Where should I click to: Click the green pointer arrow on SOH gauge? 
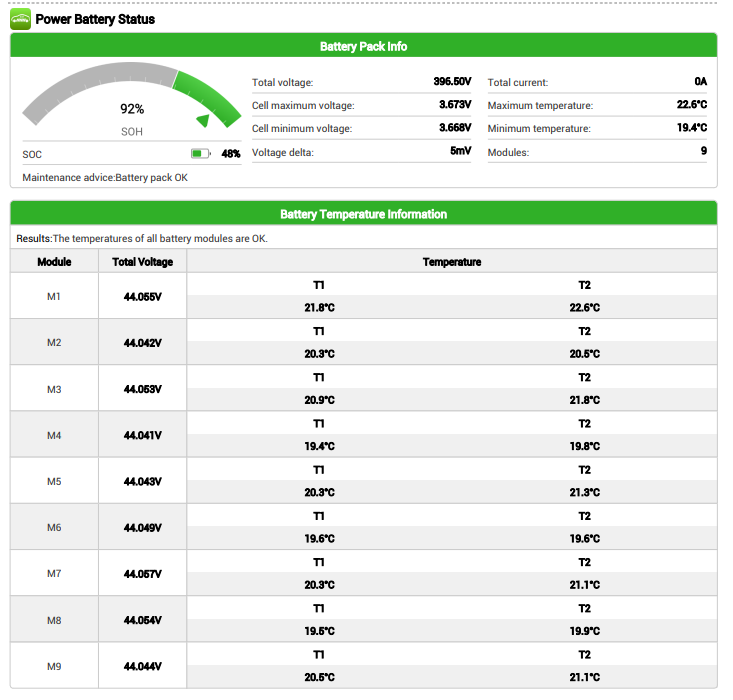pos(203,120)
